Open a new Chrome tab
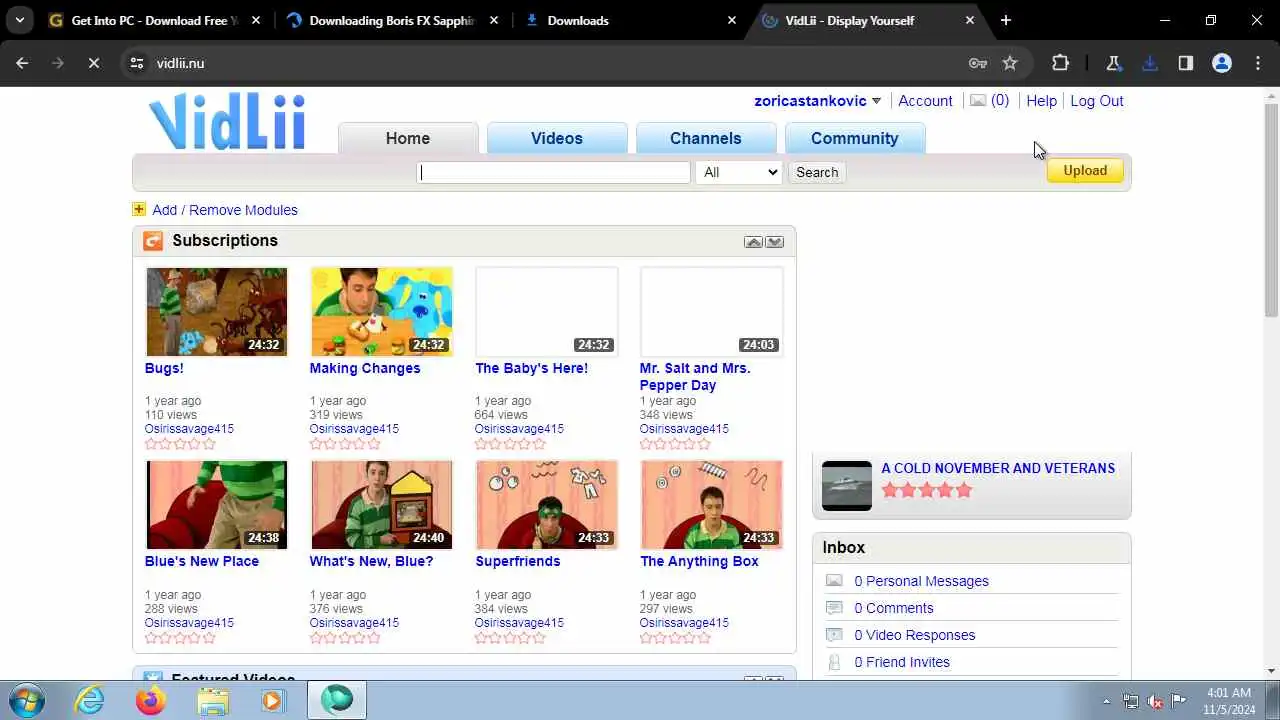Viewport: 1280px width, 720px height. tap(1006, 20)
